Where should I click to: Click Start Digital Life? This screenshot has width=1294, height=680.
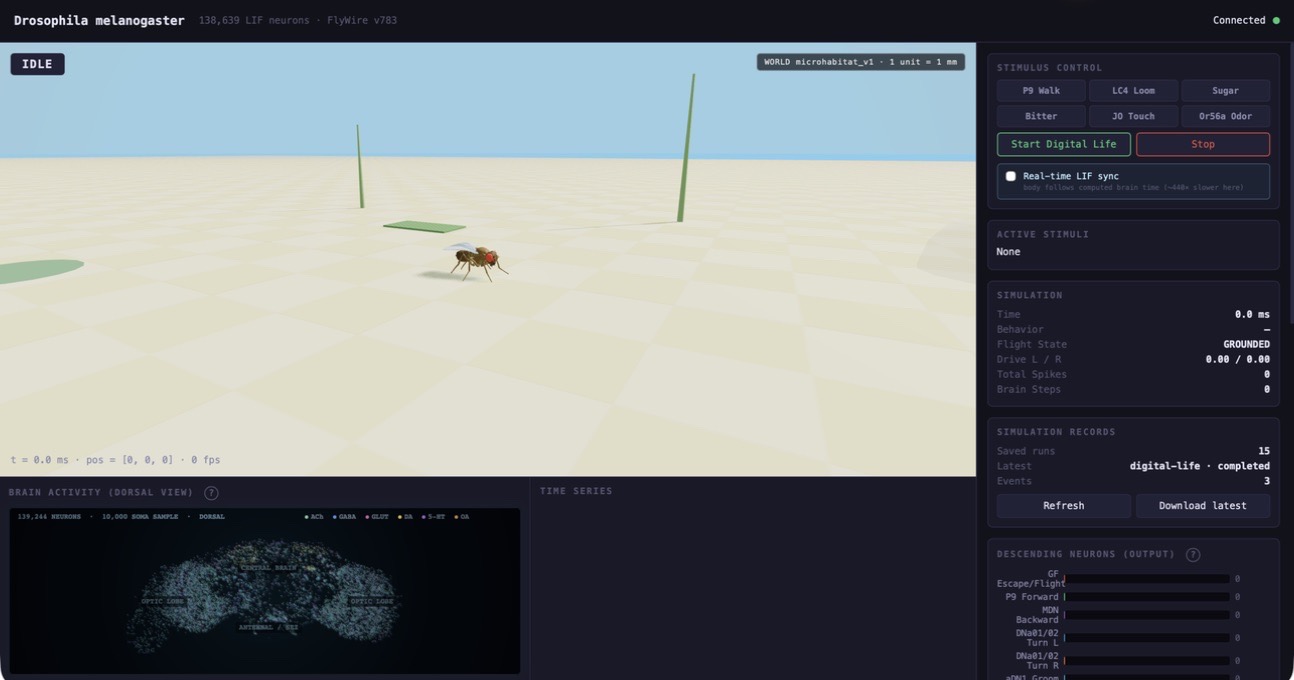click(x=1063, y=144)
